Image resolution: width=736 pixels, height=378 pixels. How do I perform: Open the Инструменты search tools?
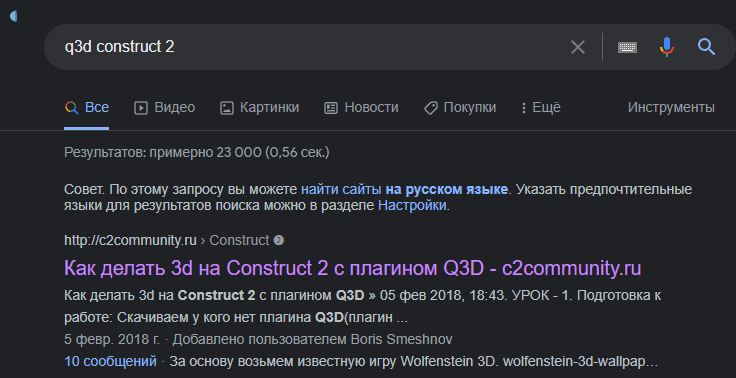[671, 108]
